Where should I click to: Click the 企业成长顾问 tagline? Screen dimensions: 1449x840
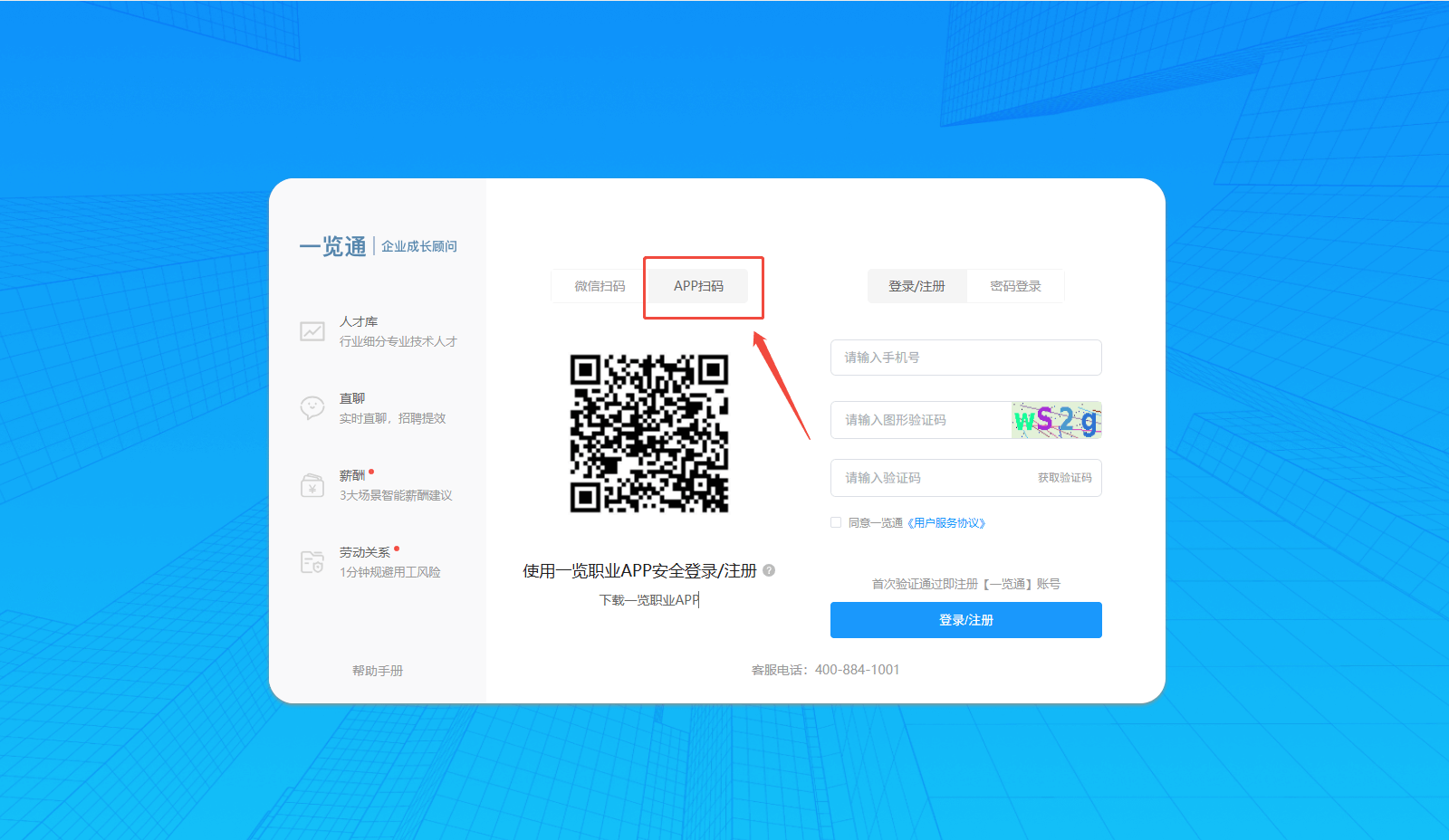[x=419, y=246]
